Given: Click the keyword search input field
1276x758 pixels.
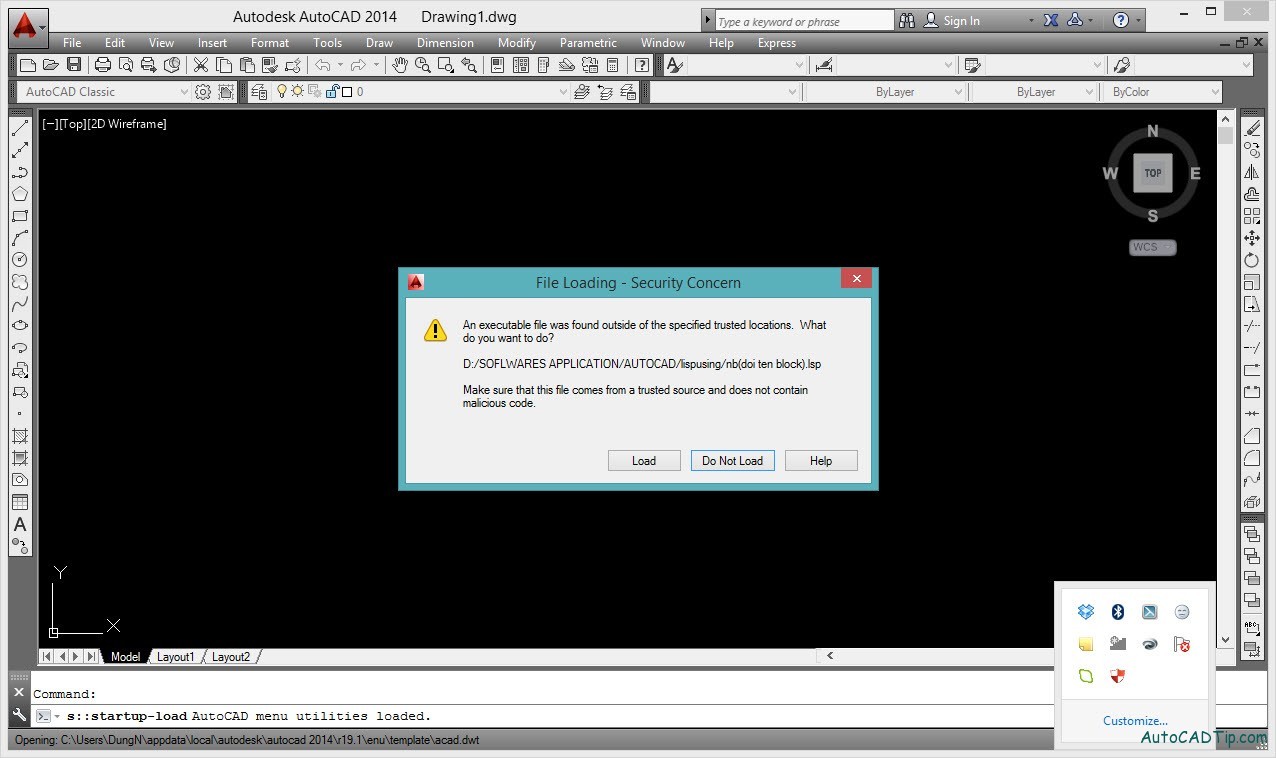Looking at the screenshot, I should (x=804, y=21).
